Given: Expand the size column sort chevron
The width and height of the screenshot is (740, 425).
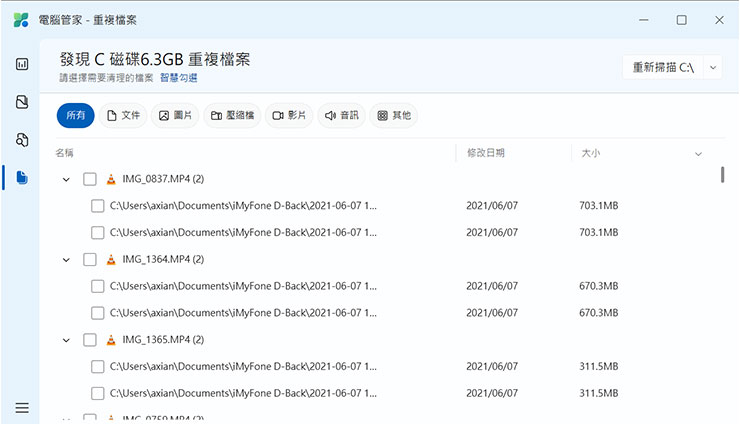Looking at the screenshot, I should 698,154.
